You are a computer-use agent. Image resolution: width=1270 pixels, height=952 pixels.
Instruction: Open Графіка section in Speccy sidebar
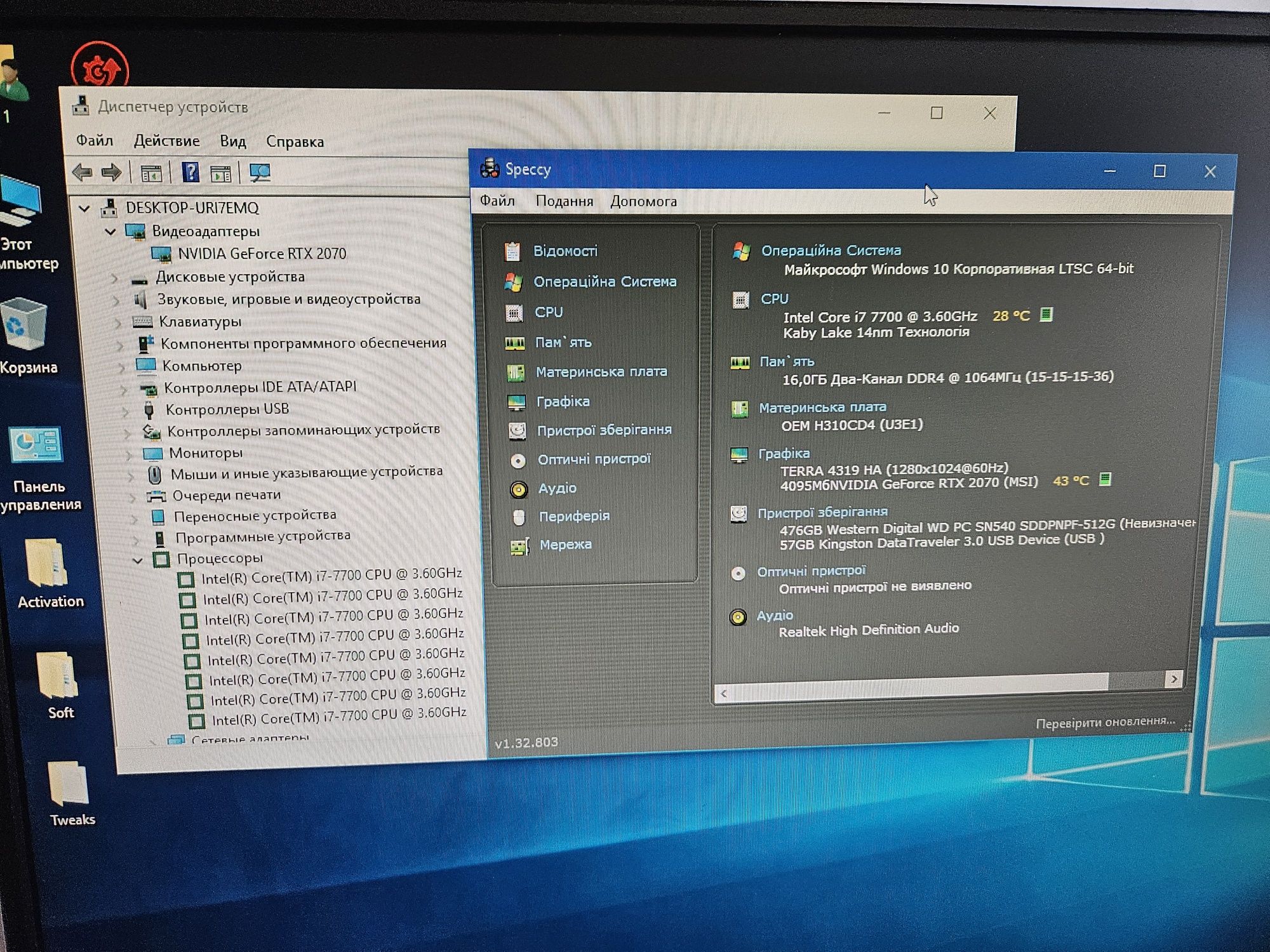563,402
